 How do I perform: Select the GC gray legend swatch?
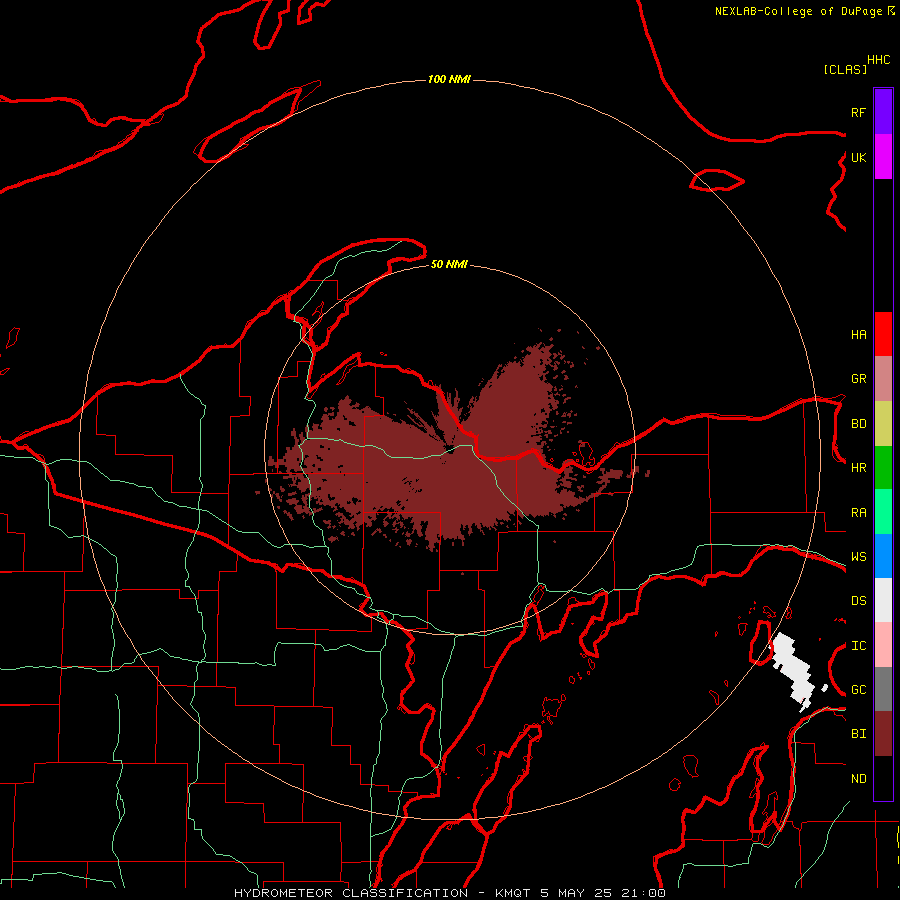883,689
